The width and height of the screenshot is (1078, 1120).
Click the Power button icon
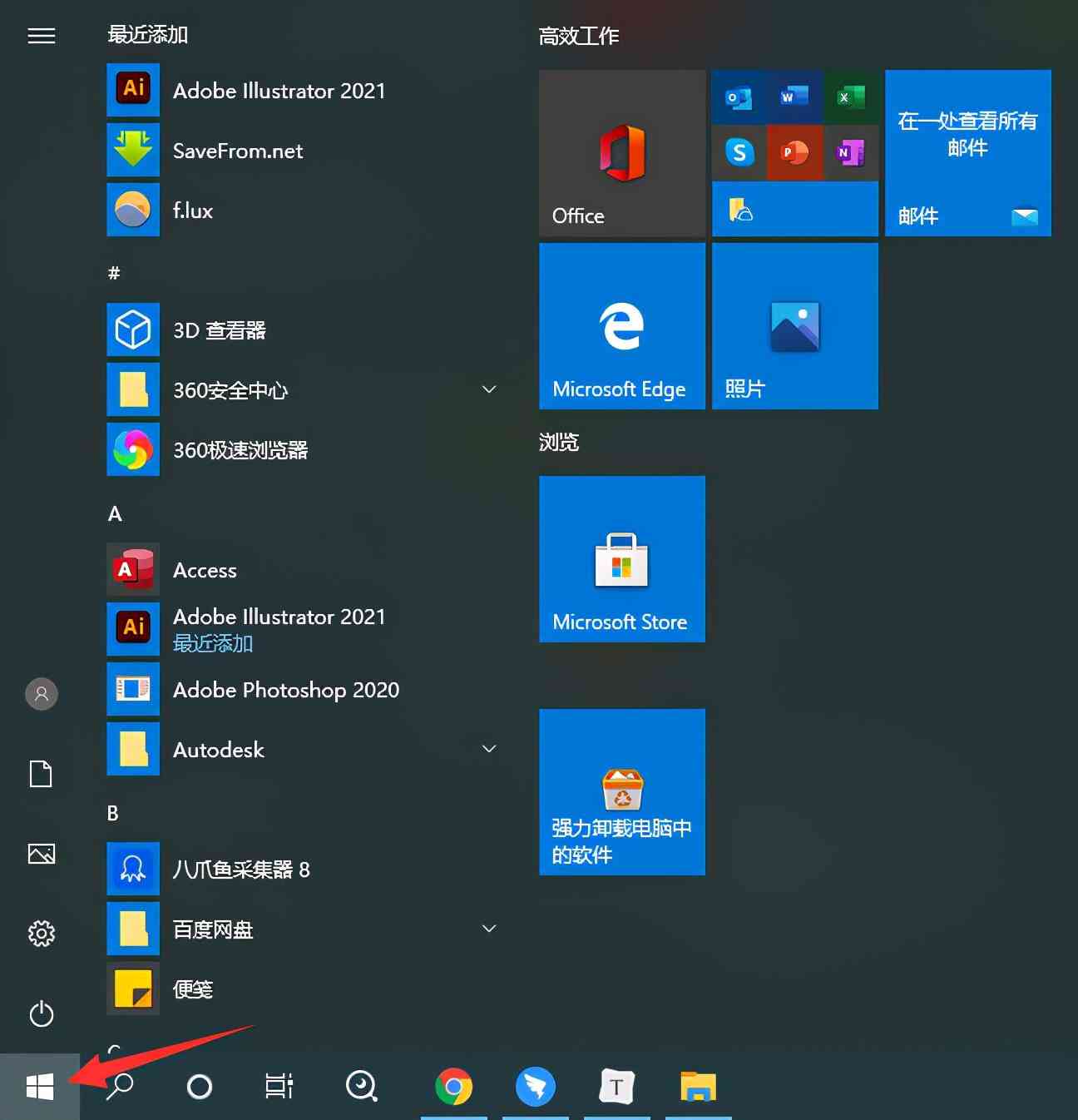pos(42,1013)
